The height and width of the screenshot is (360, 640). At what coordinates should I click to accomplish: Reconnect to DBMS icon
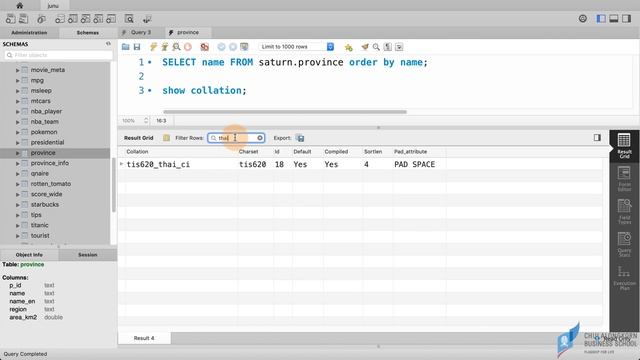coord(147,19)
